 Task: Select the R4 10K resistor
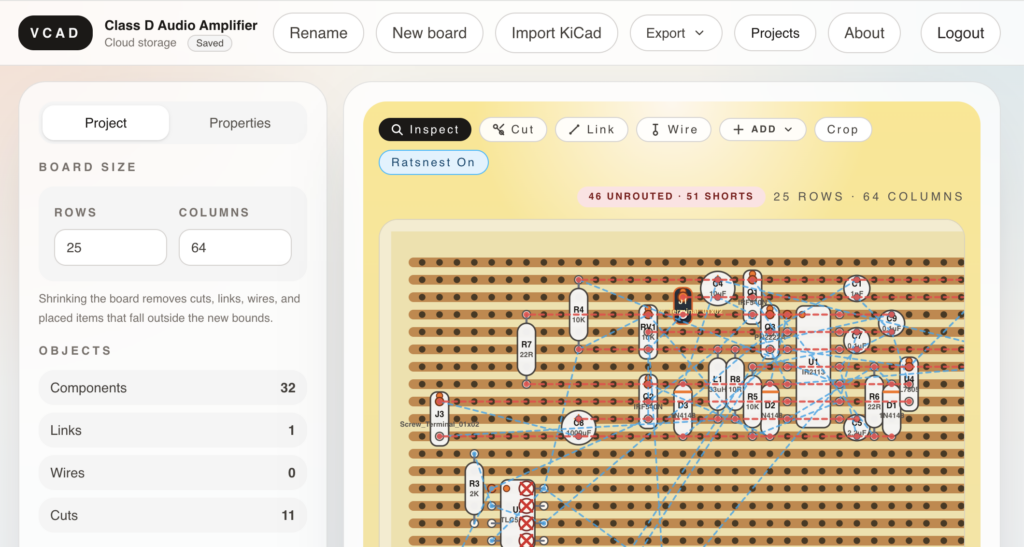point(578,314)
